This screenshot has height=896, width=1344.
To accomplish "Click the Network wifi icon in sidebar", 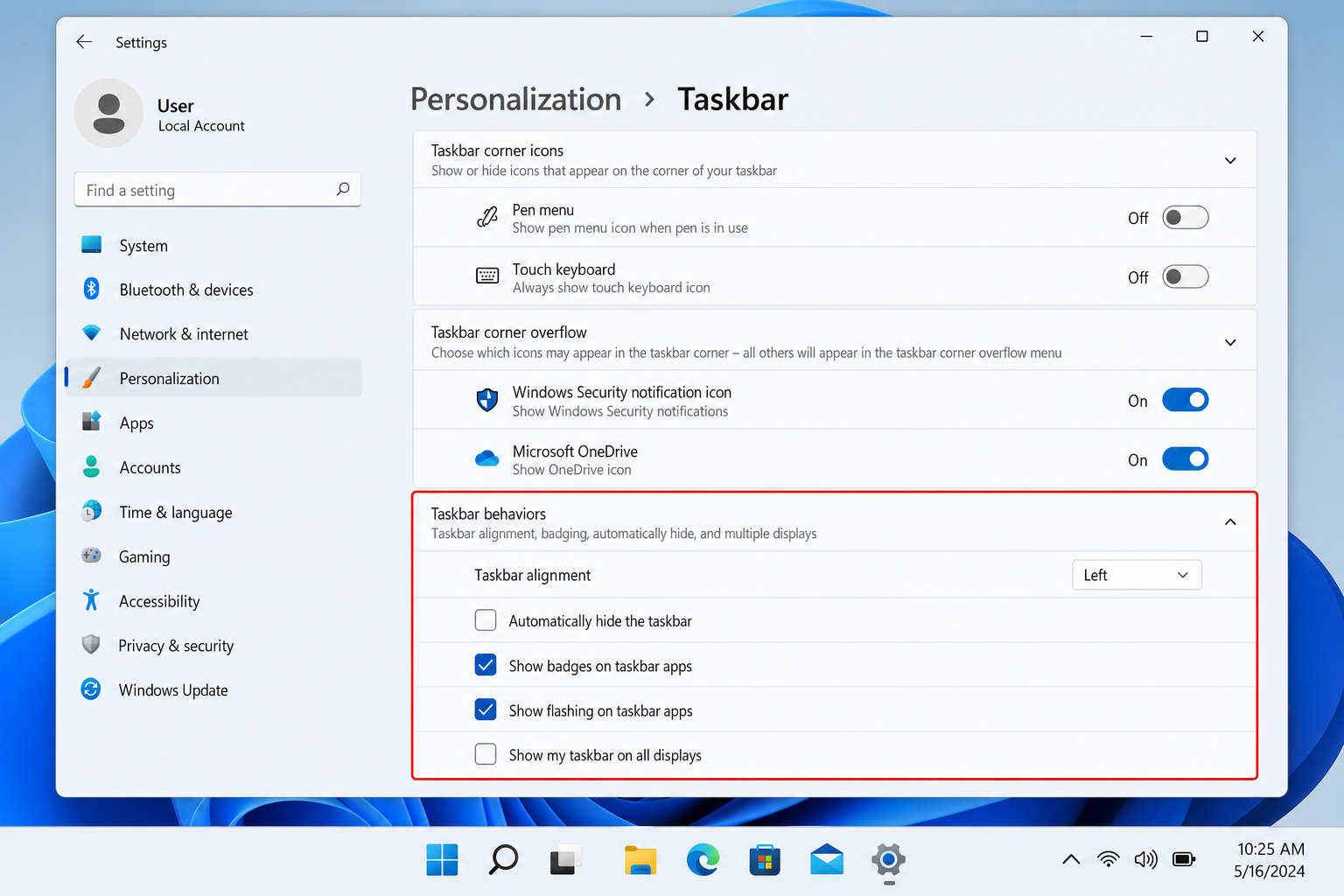I will pos(91,333).
